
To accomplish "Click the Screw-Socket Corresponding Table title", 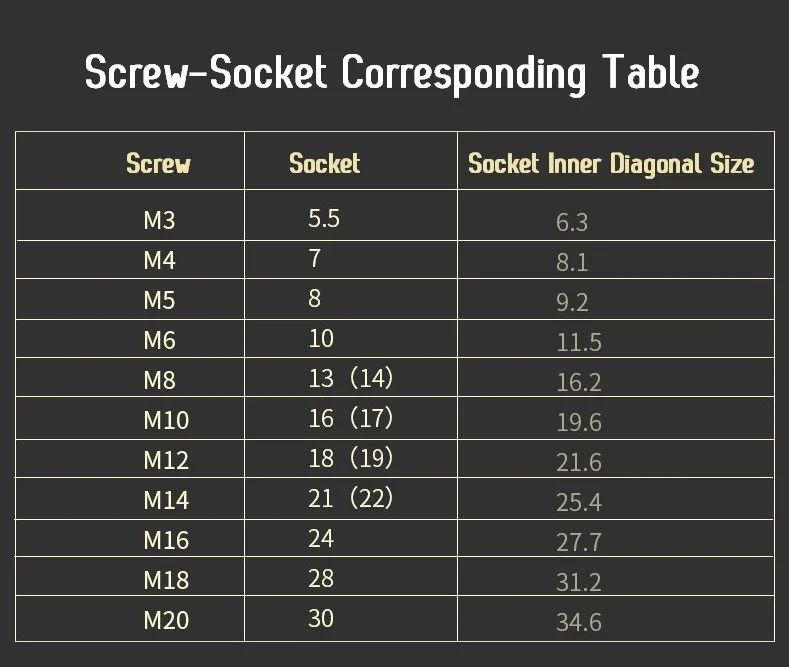I will tap(391, 73).
